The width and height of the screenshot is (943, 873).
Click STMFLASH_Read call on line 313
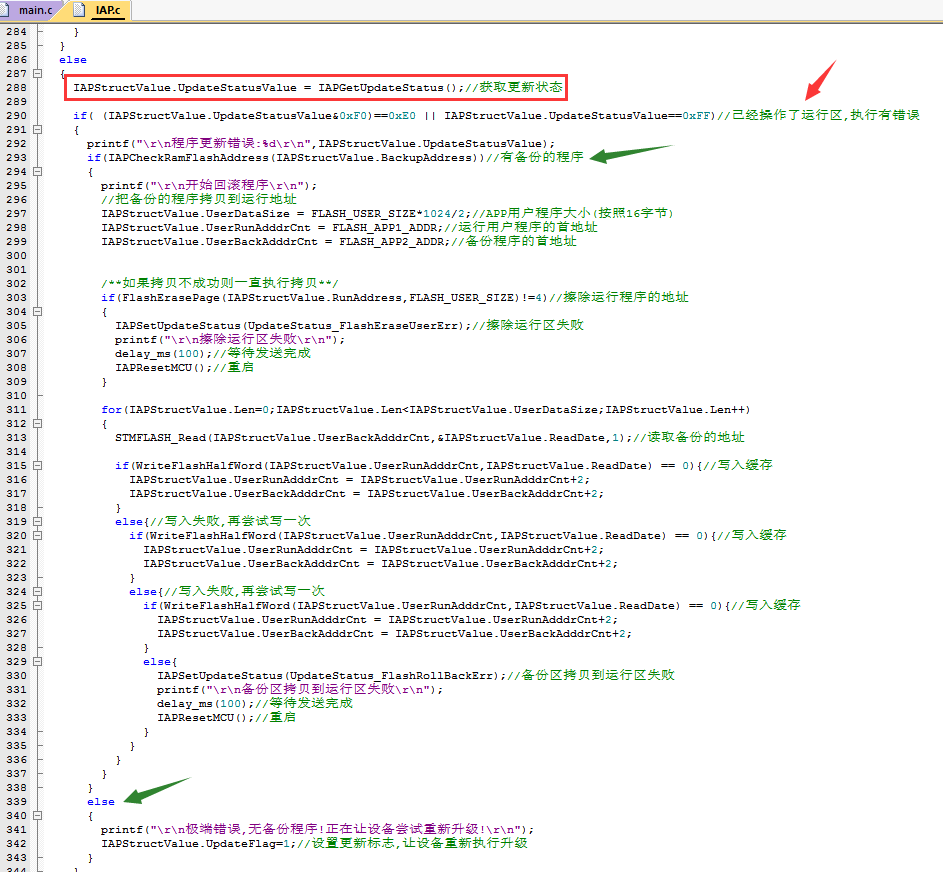[161, 438]
